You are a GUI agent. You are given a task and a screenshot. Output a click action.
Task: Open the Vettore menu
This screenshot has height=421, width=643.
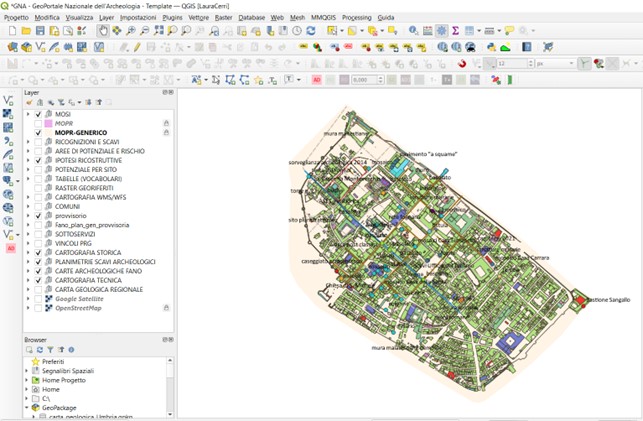click(199, 18)
